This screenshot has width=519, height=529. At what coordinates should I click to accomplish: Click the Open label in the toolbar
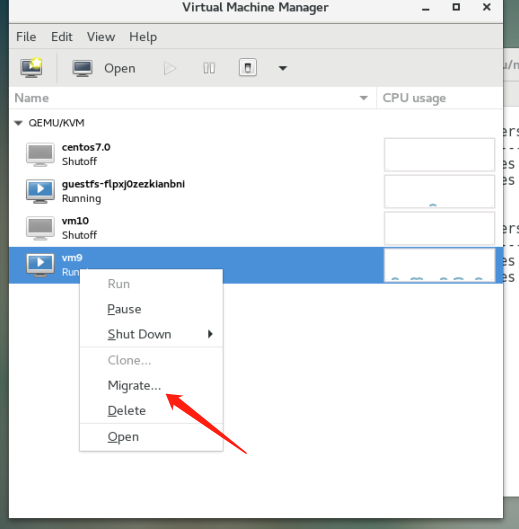tap(120, 68)
